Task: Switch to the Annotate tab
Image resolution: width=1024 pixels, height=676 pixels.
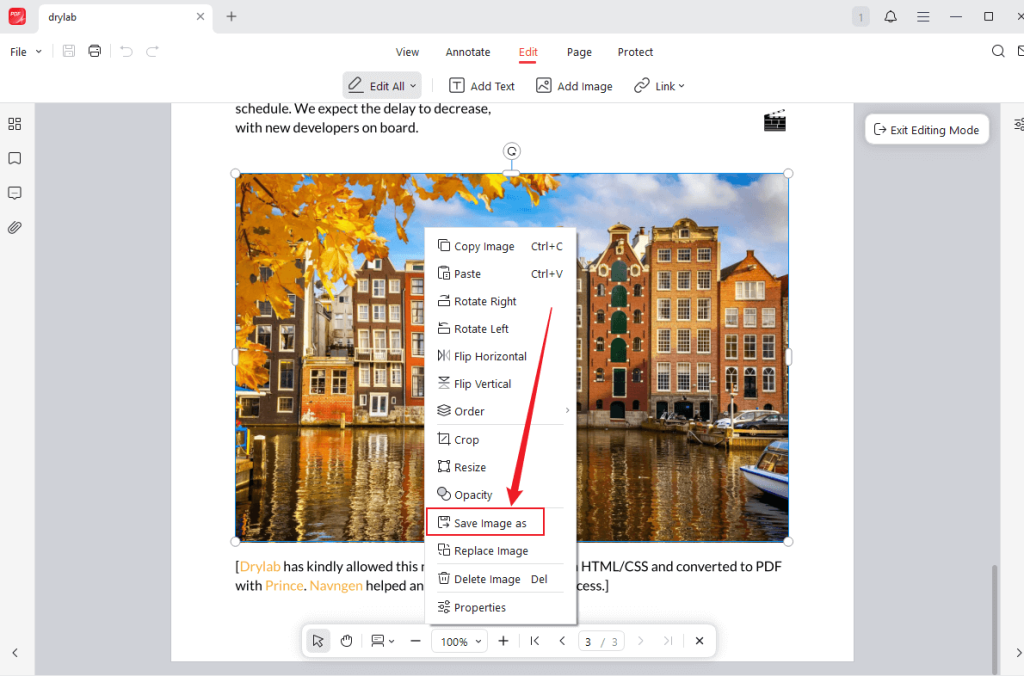Action: [x=467, y=51]
